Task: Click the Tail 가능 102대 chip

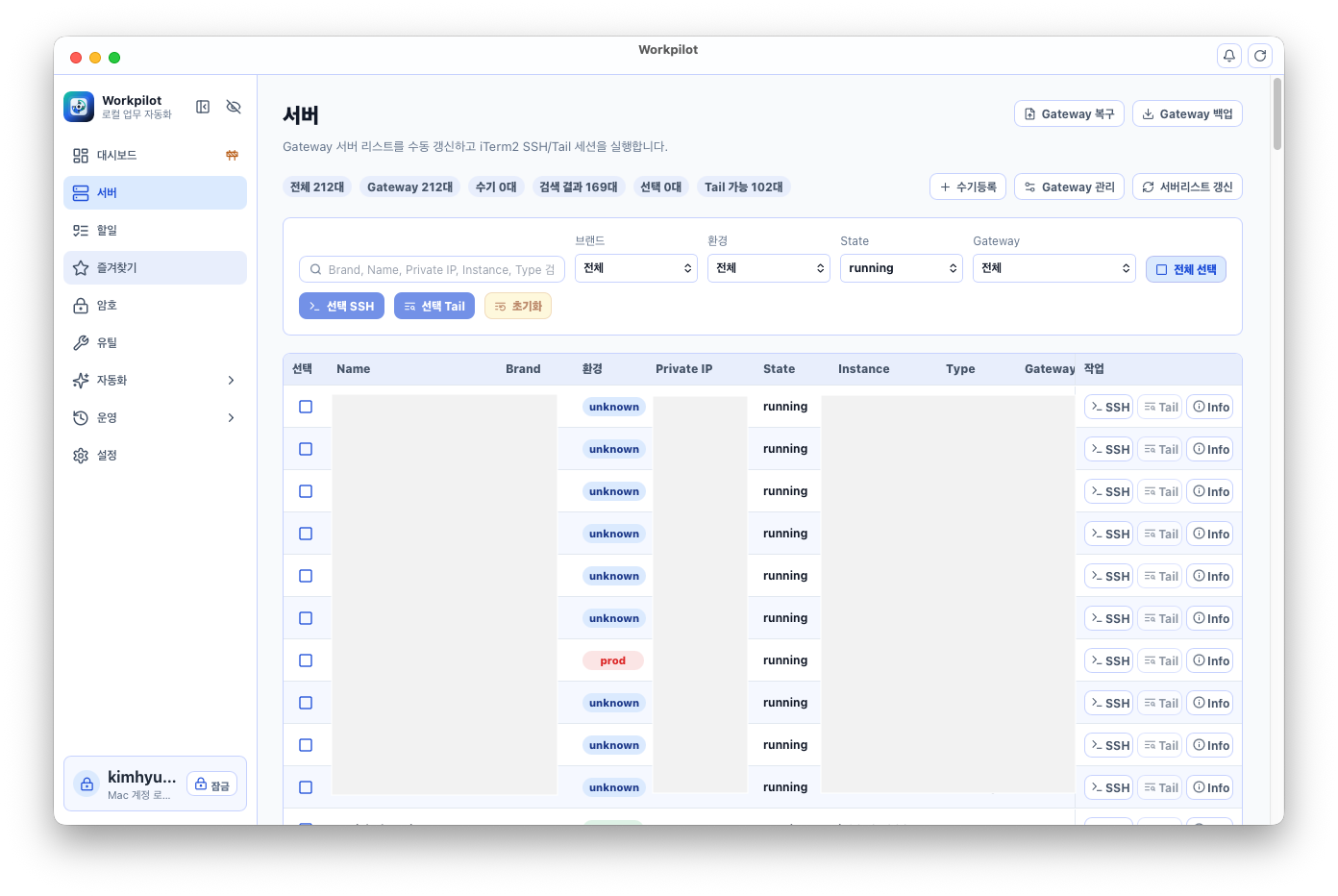Action: [x=744, y=187]
